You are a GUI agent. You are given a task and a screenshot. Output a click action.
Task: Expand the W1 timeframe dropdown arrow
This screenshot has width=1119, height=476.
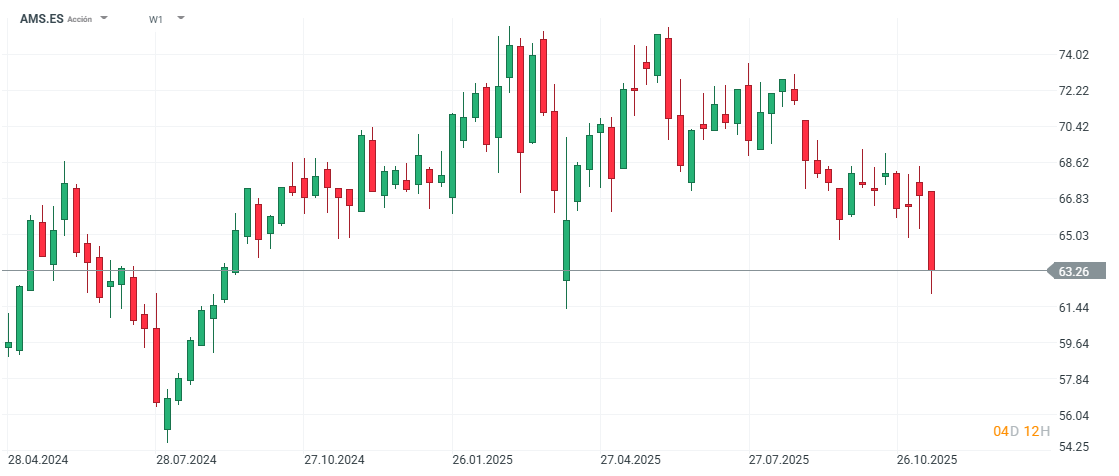point(181,18)
